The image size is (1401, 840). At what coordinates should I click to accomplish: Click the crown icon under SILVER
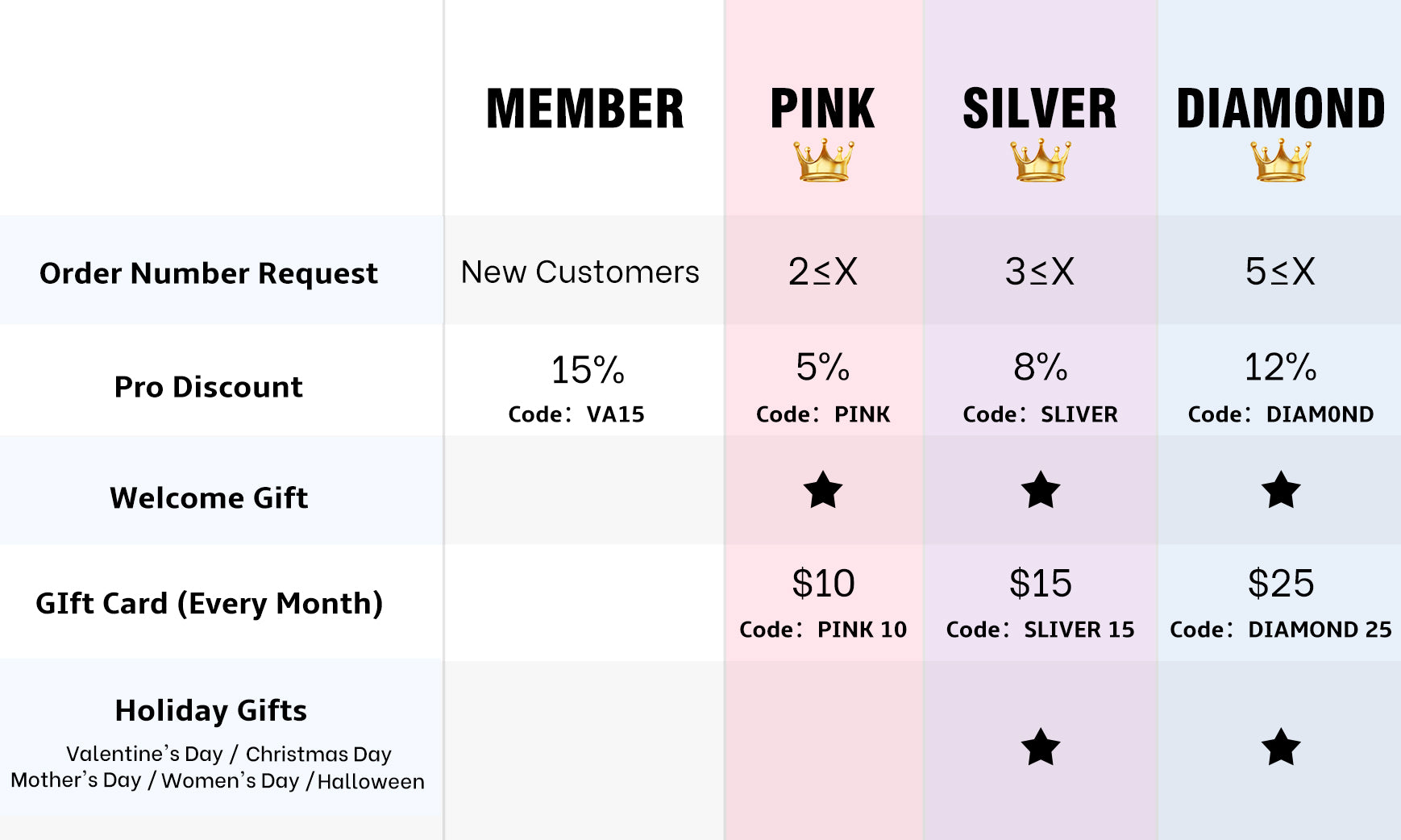(1040, 160)
